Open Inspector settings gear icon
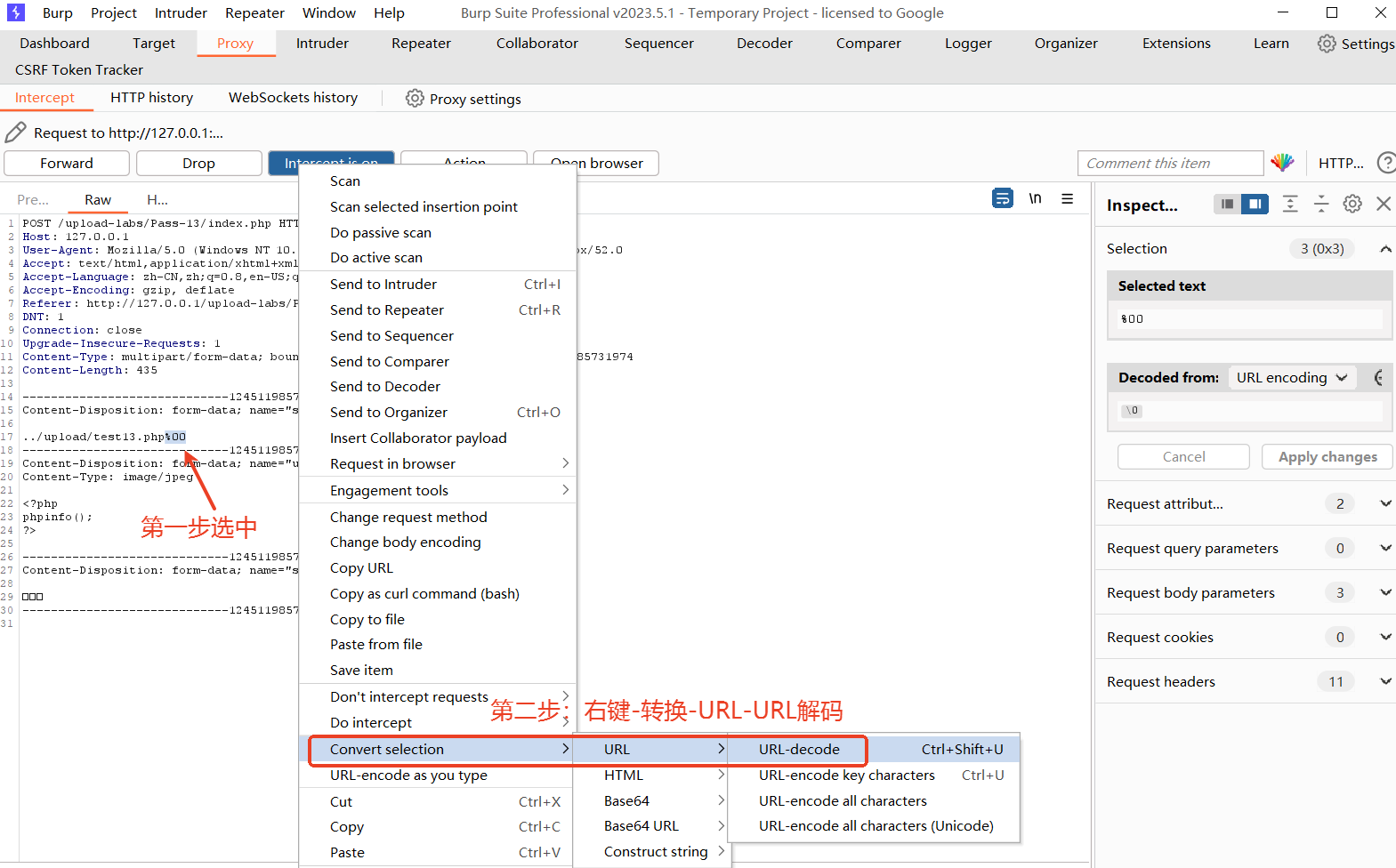 pos(1352,204)
